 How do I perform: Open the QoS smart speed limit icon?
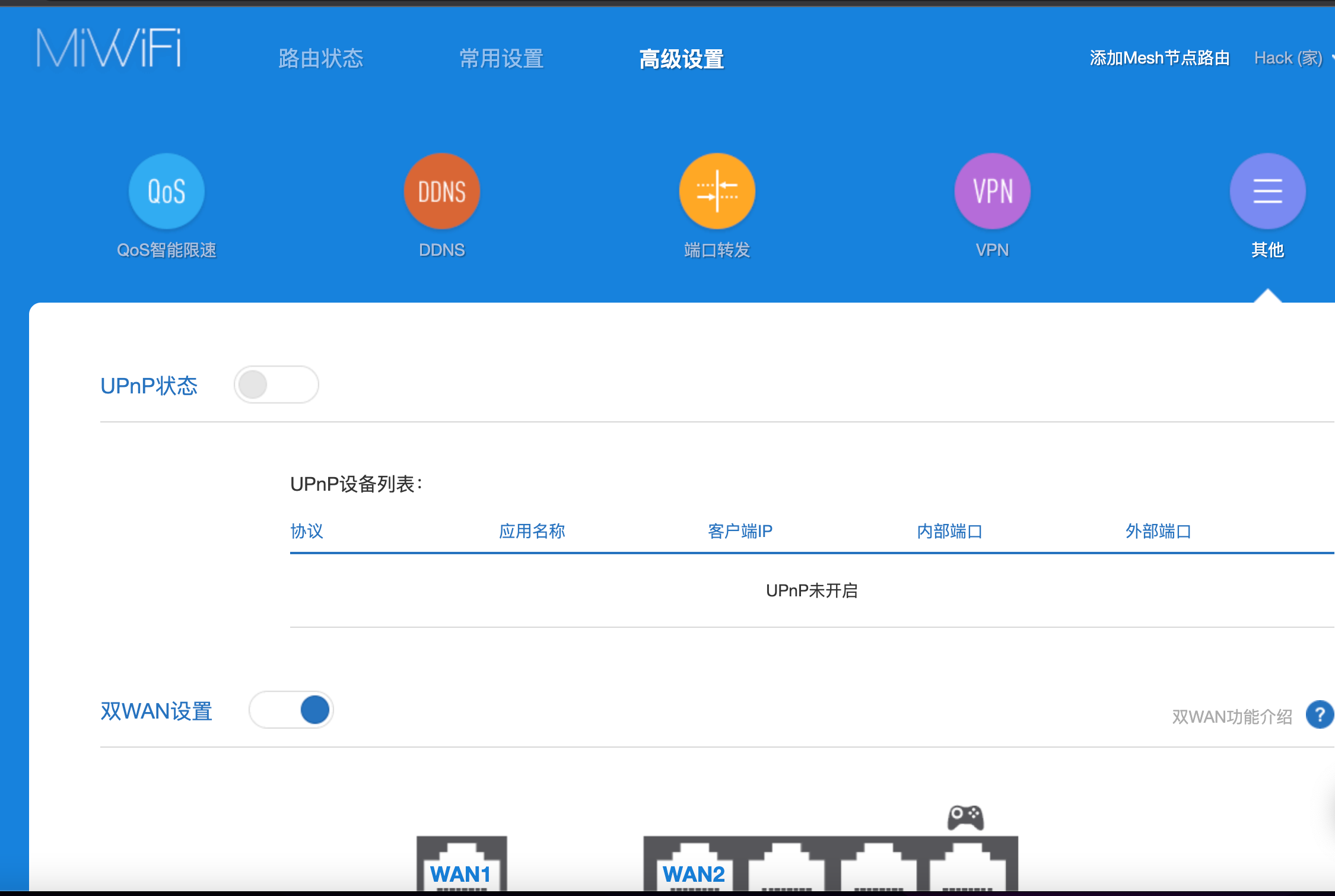167,191
